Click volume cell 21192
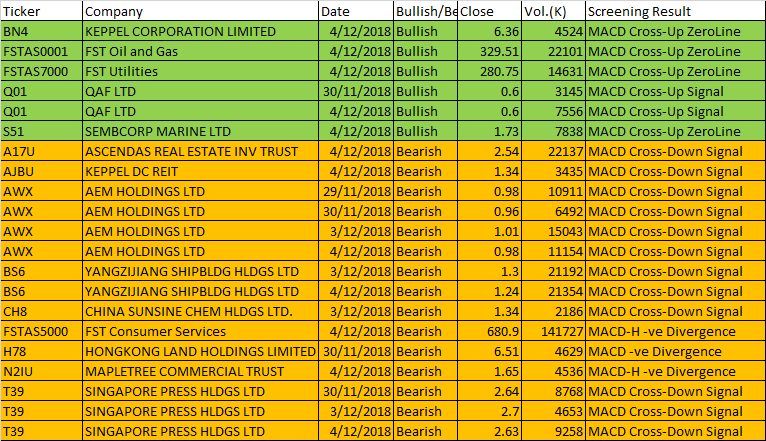The image size is (766, 441). tap(553, 272)
